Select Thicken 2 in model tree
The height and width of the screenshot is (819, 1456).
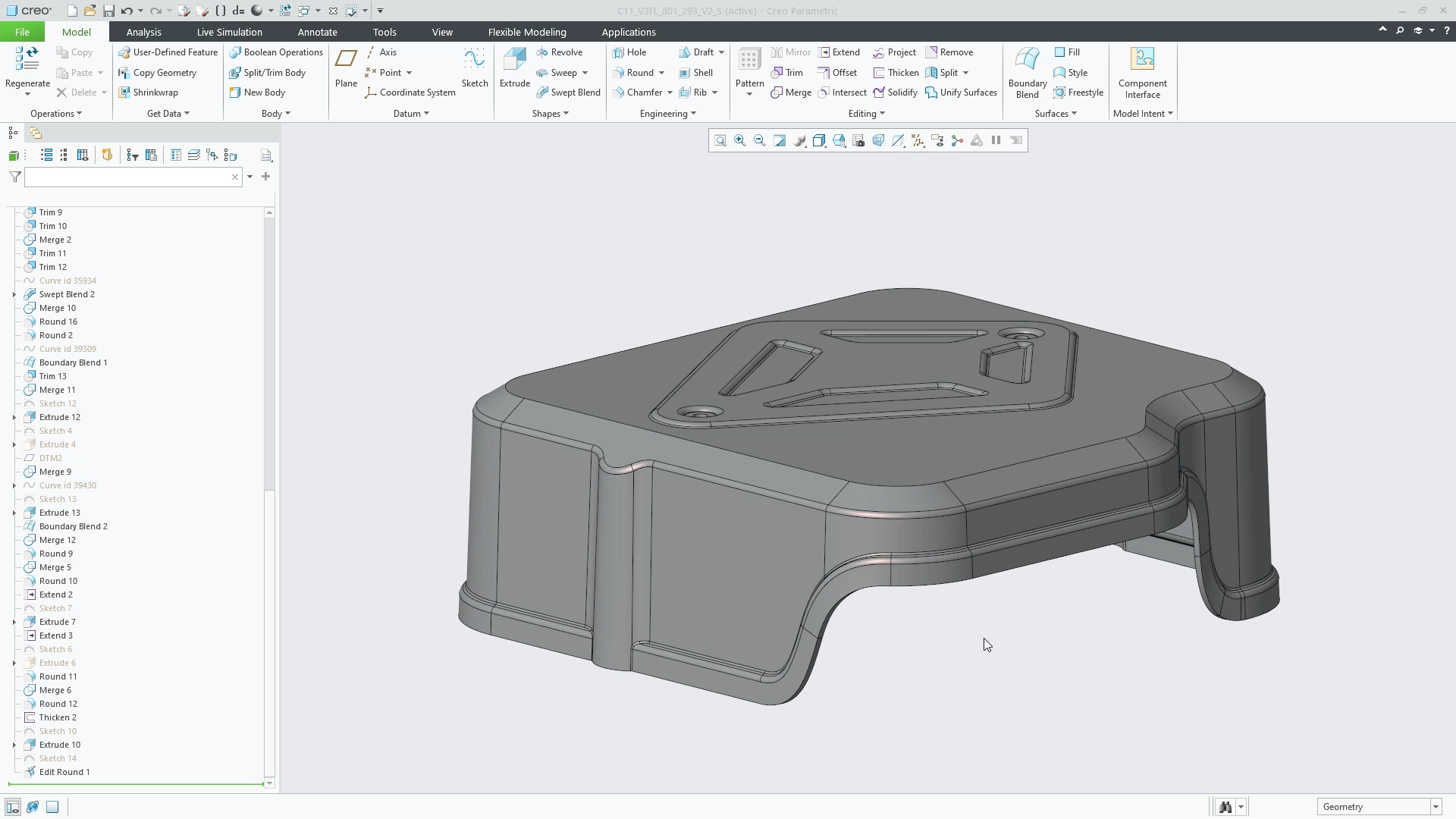[x=58, y=717]
